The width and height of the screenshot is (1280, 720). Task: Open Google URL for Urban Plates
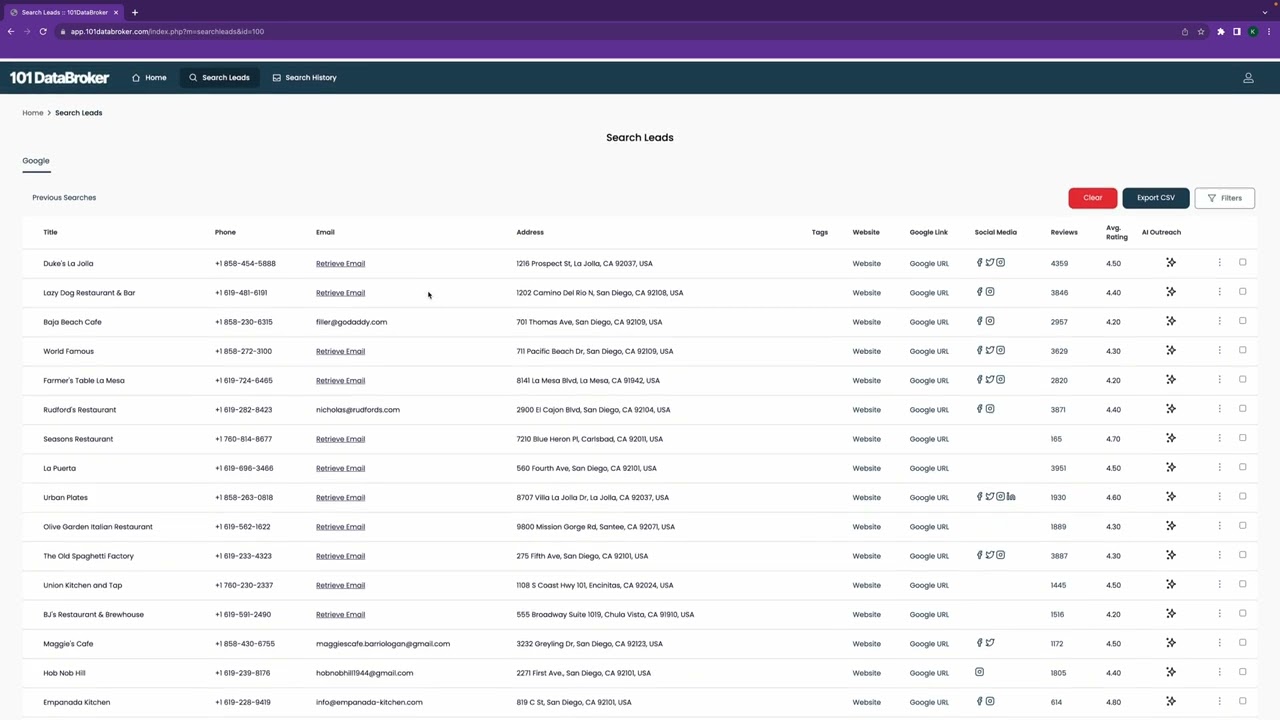tap(929, 497)
